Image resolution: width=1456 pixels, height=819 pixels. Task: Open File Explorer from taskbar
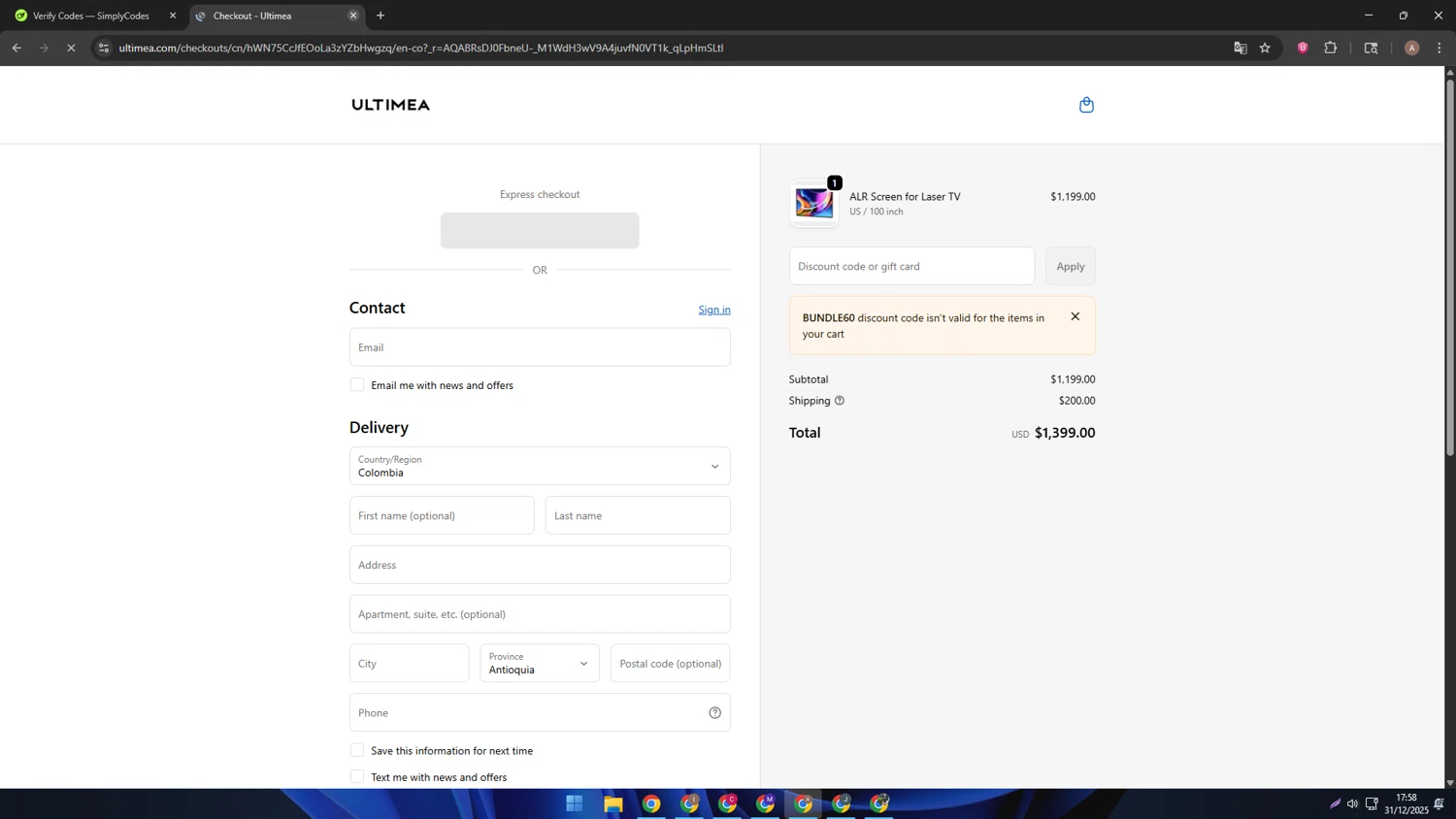(x=612, y=803)
